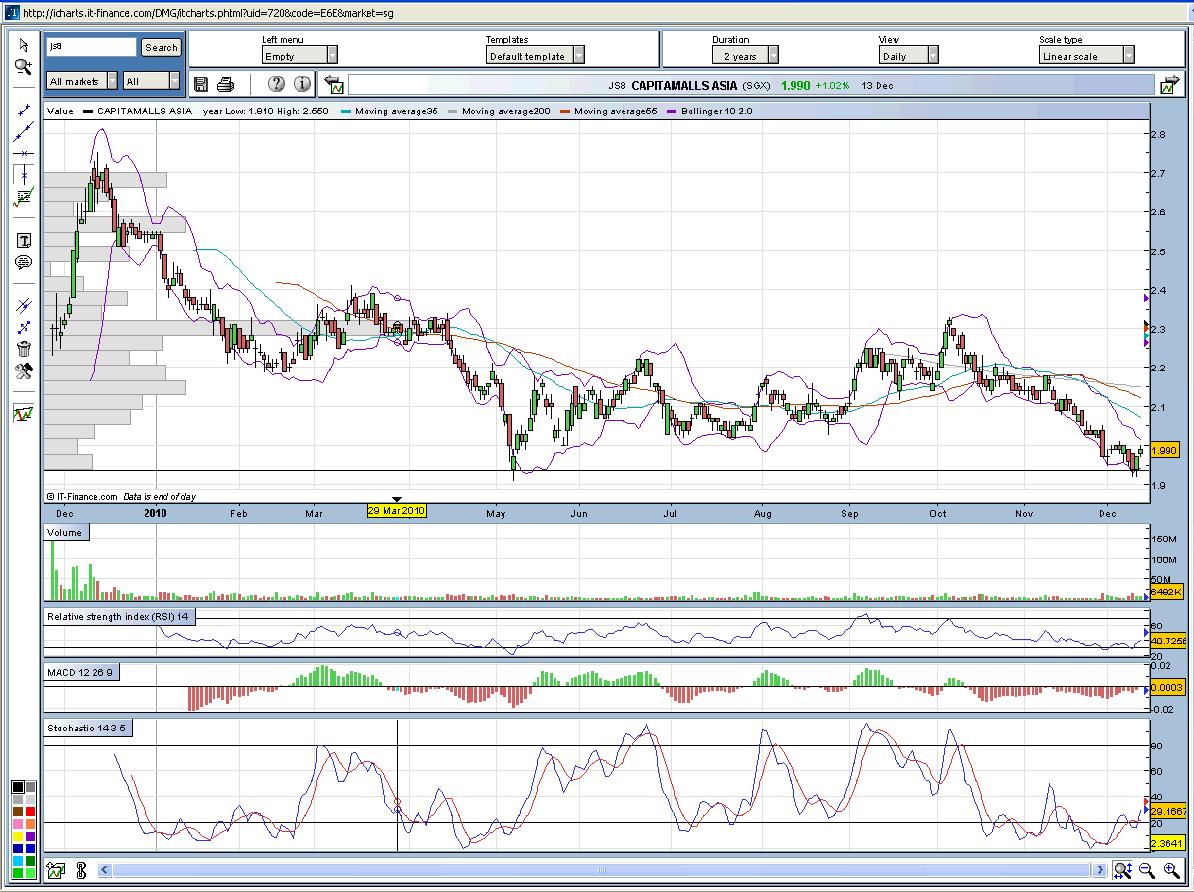Open the question mark help icon
Screen dimensions: 1194x892
coord(276,84)
